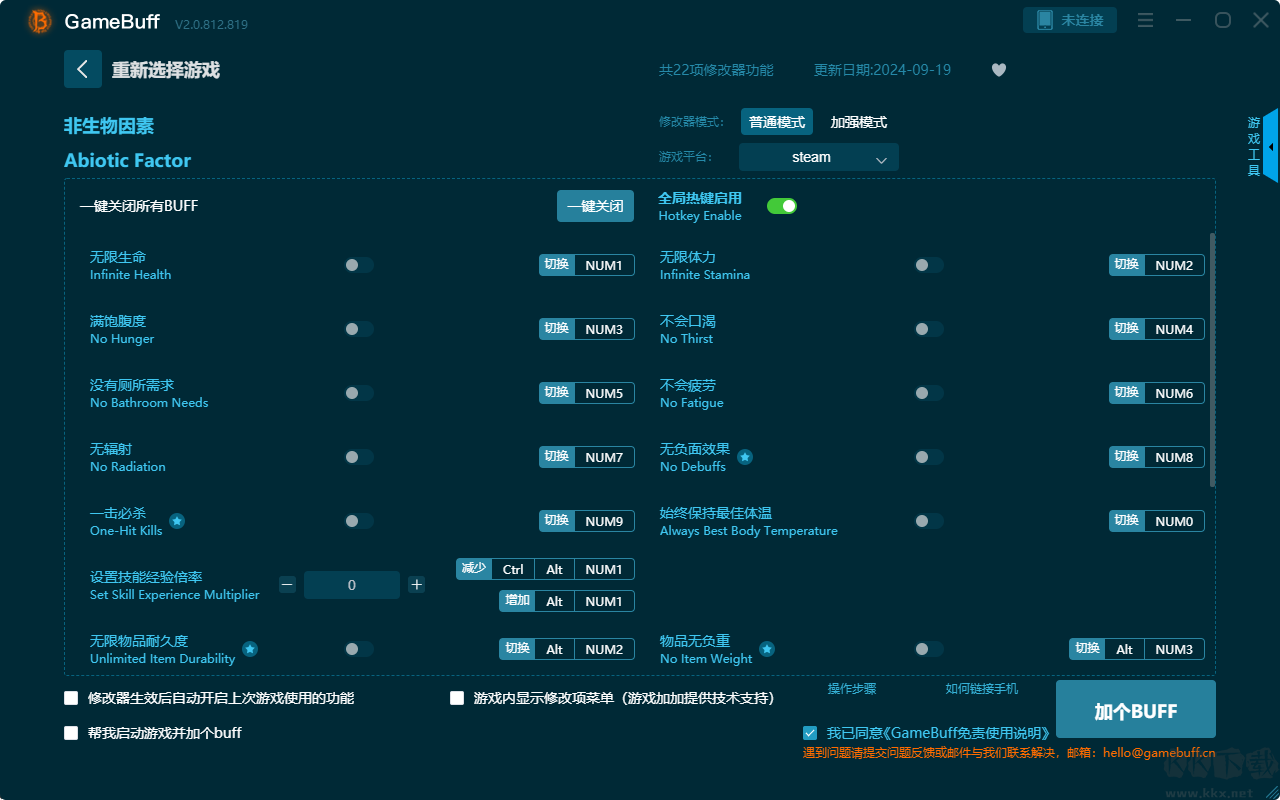The width and height of the screenshot is (1280, 800).
Task: Open the hamburger menu icon
Action: pyautogui.click(x=1146, y=20)
